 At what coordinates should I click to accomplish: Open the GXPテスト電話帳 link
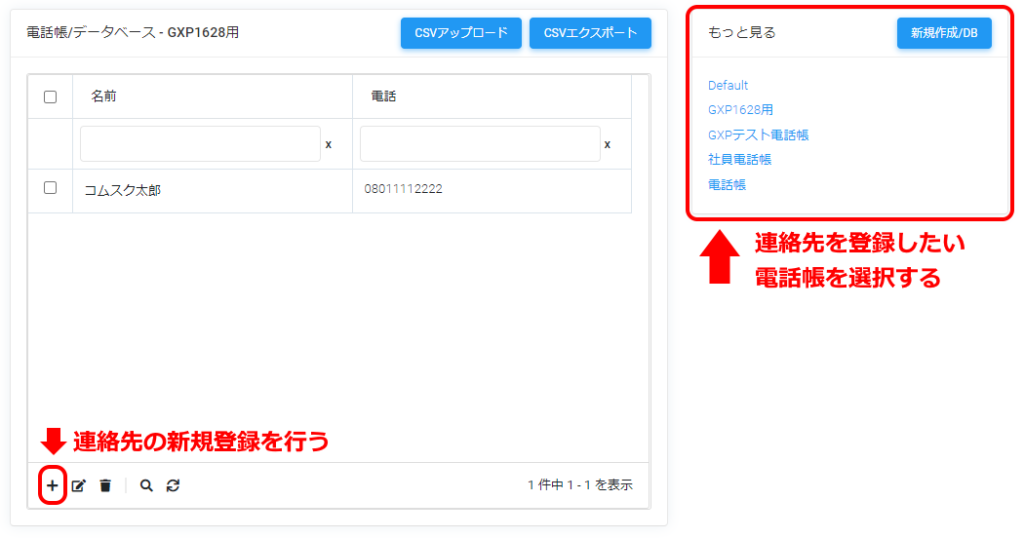coord(758,135)
